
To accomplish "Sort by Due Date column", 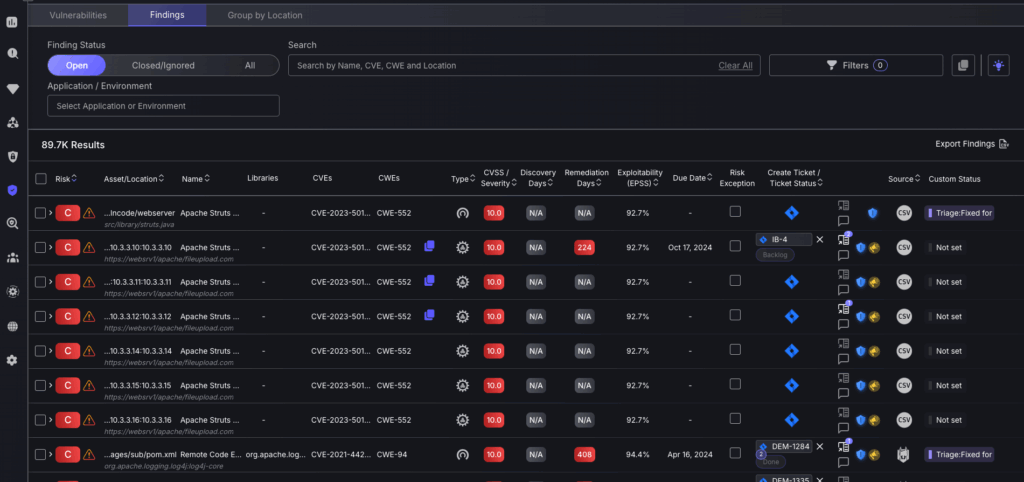I will click(x=693, y=178).
